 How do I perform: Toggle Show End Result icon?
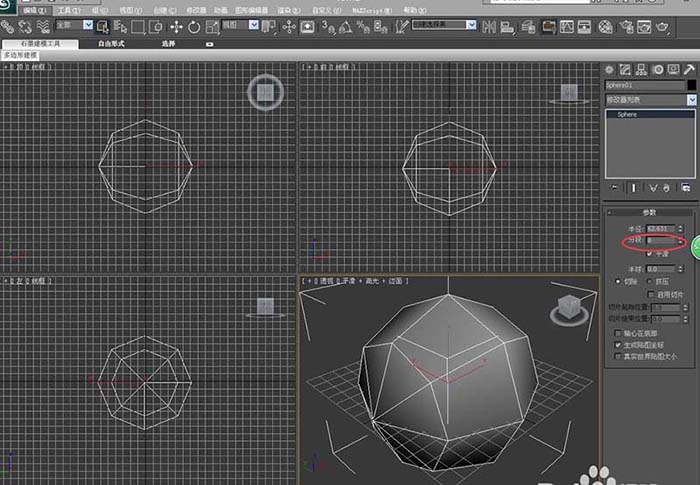pos(633,188)
